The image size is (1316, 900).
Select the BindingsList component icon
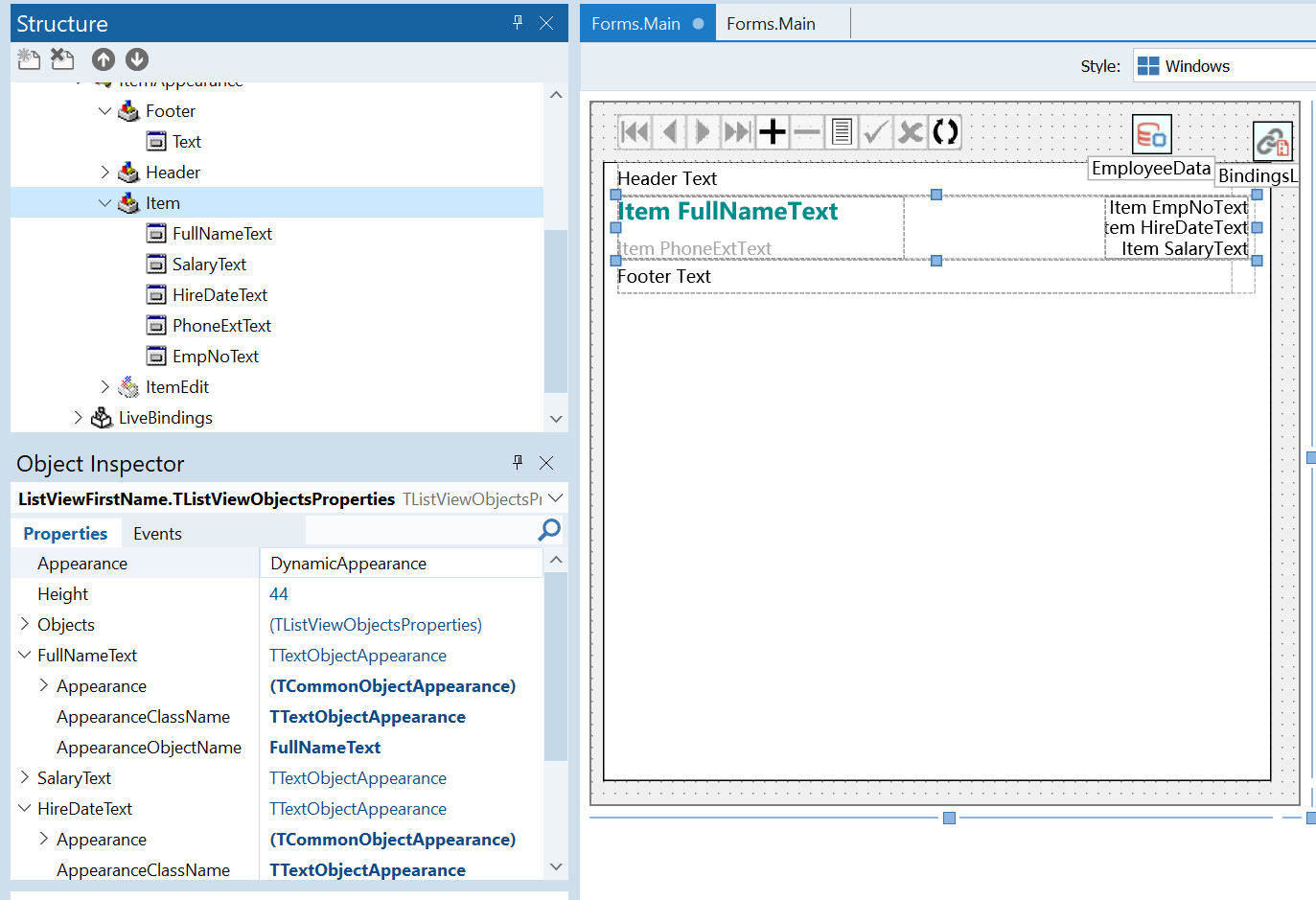1273,142
